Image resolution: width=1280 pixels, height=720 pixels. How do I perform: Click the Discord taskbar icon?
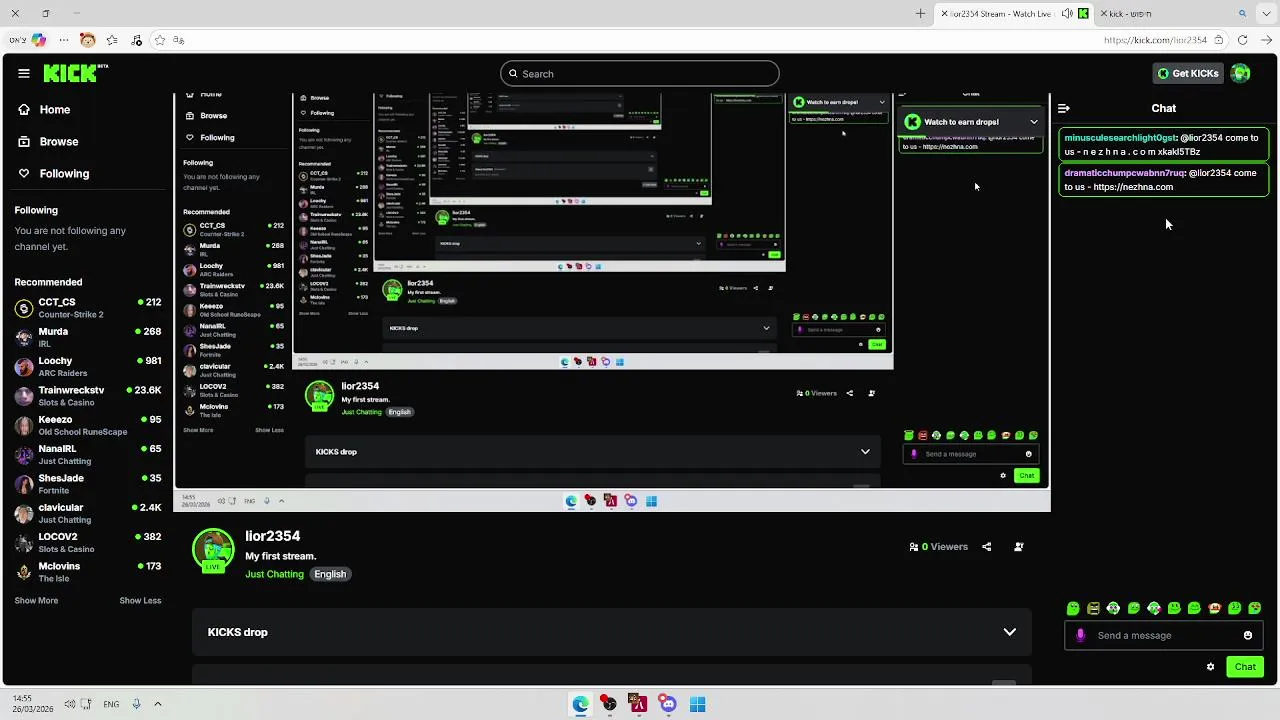coord(668,704)
